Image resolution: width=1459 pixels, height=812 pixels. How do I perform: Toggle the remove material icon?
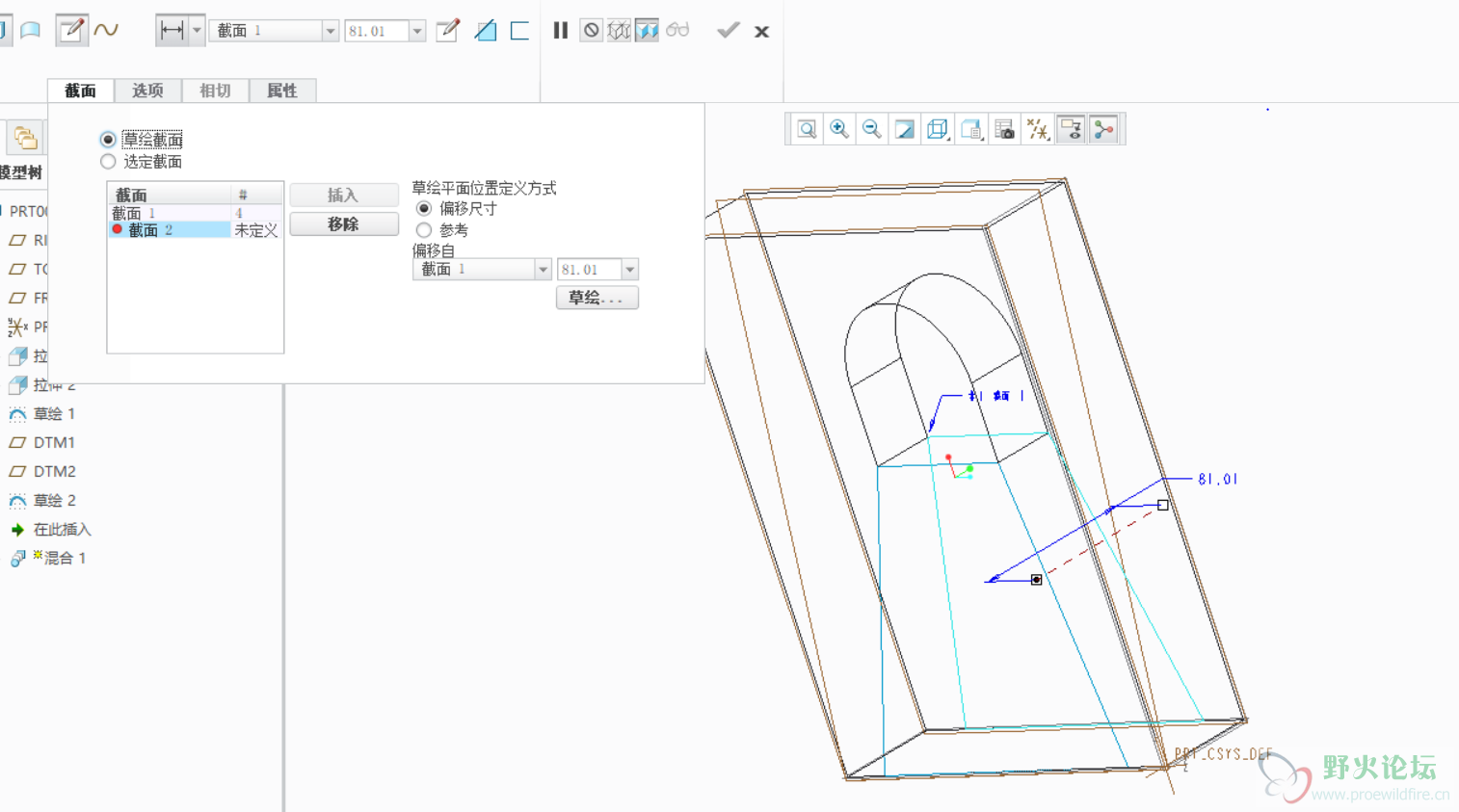click(486, 31)
